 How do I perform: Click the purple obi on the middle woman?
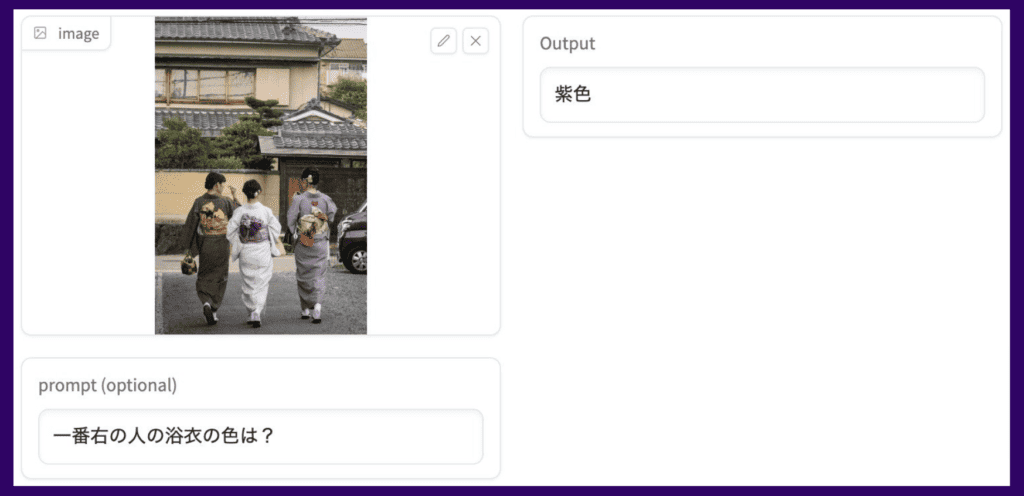253,228
